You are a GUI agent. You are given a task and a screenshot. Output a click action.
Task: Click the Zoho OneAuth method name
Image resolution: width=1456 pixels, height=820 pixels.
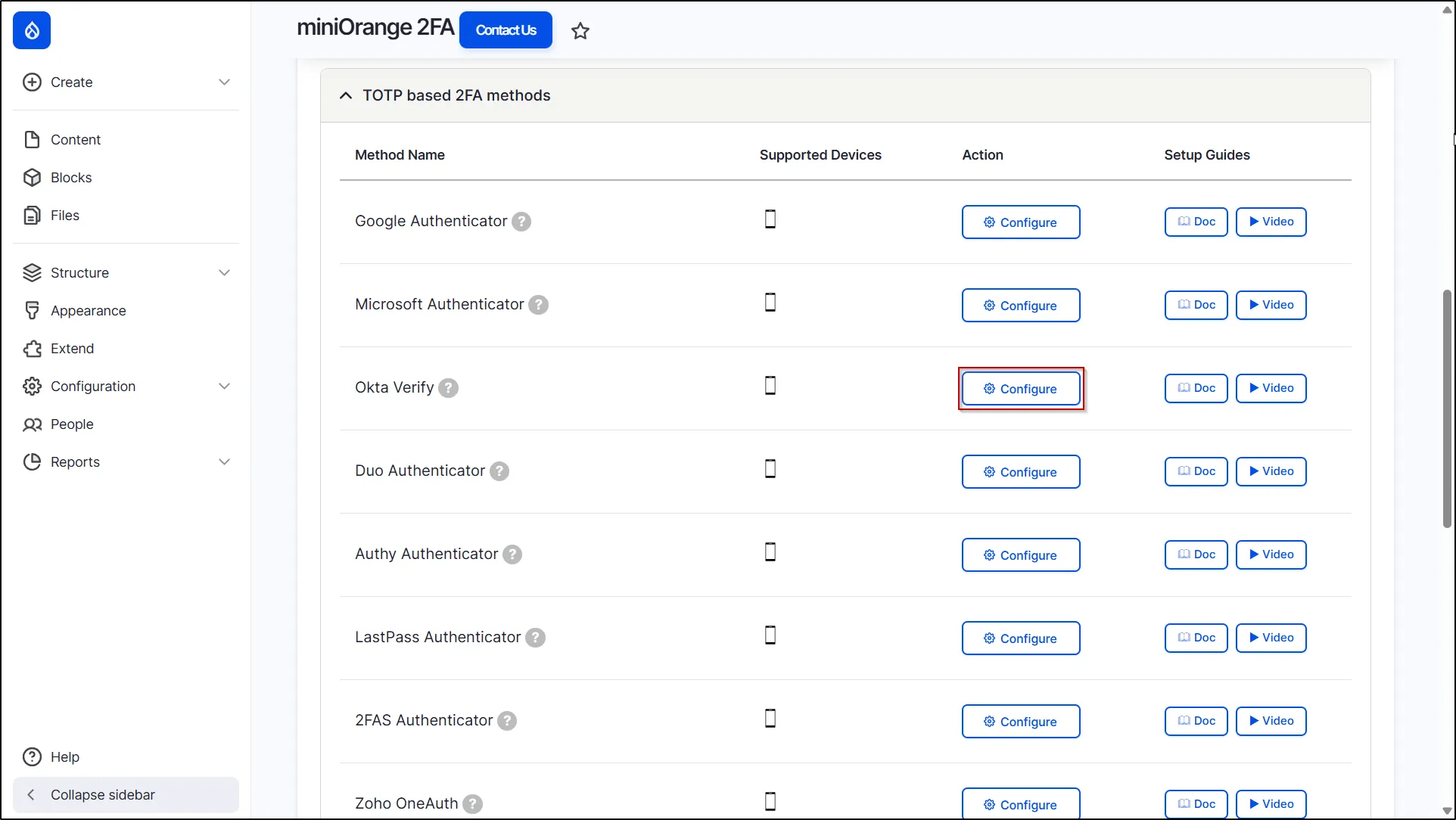406,803
